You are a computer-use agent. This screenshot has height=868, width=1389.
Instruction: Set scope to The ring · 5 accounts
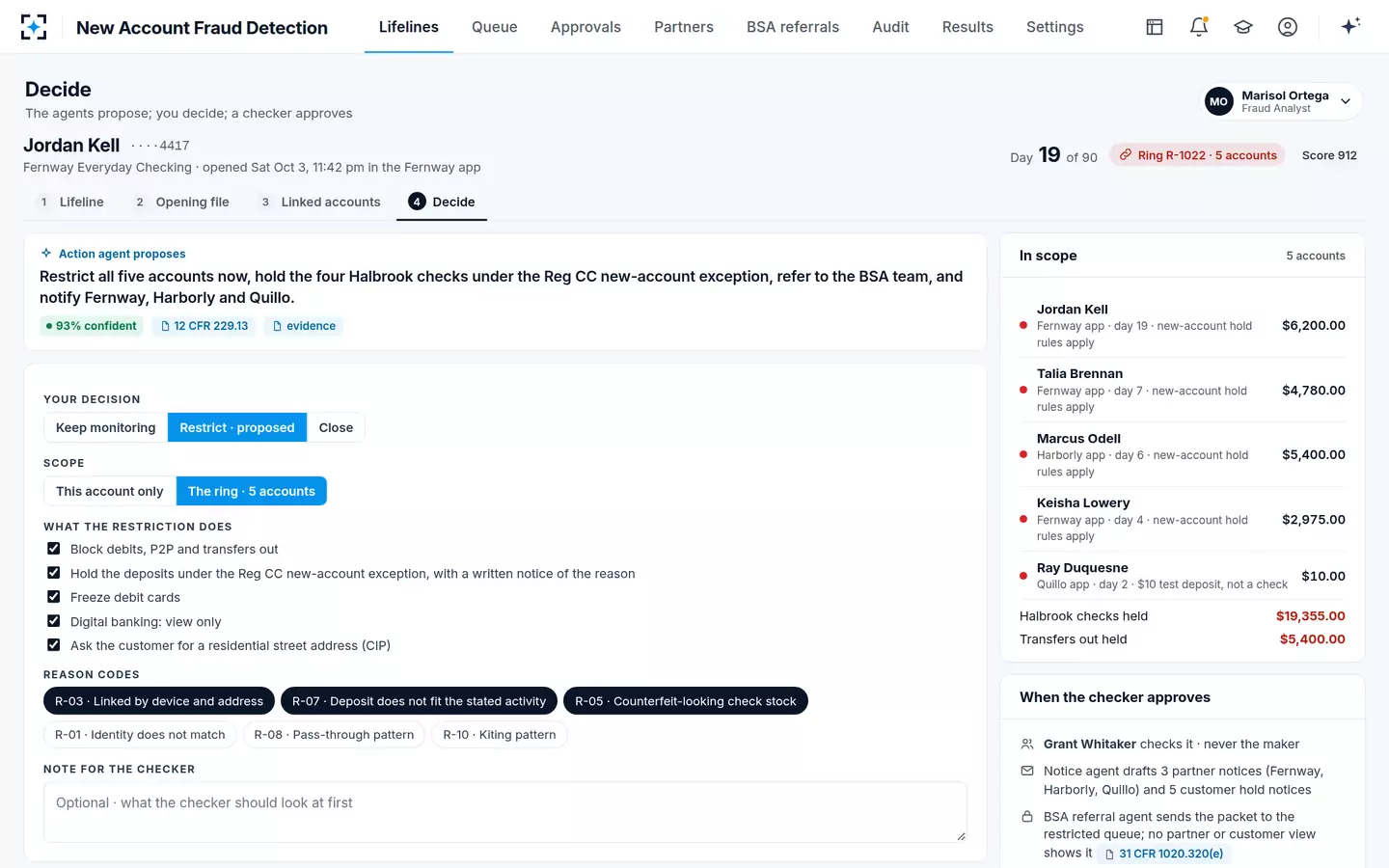252,491
